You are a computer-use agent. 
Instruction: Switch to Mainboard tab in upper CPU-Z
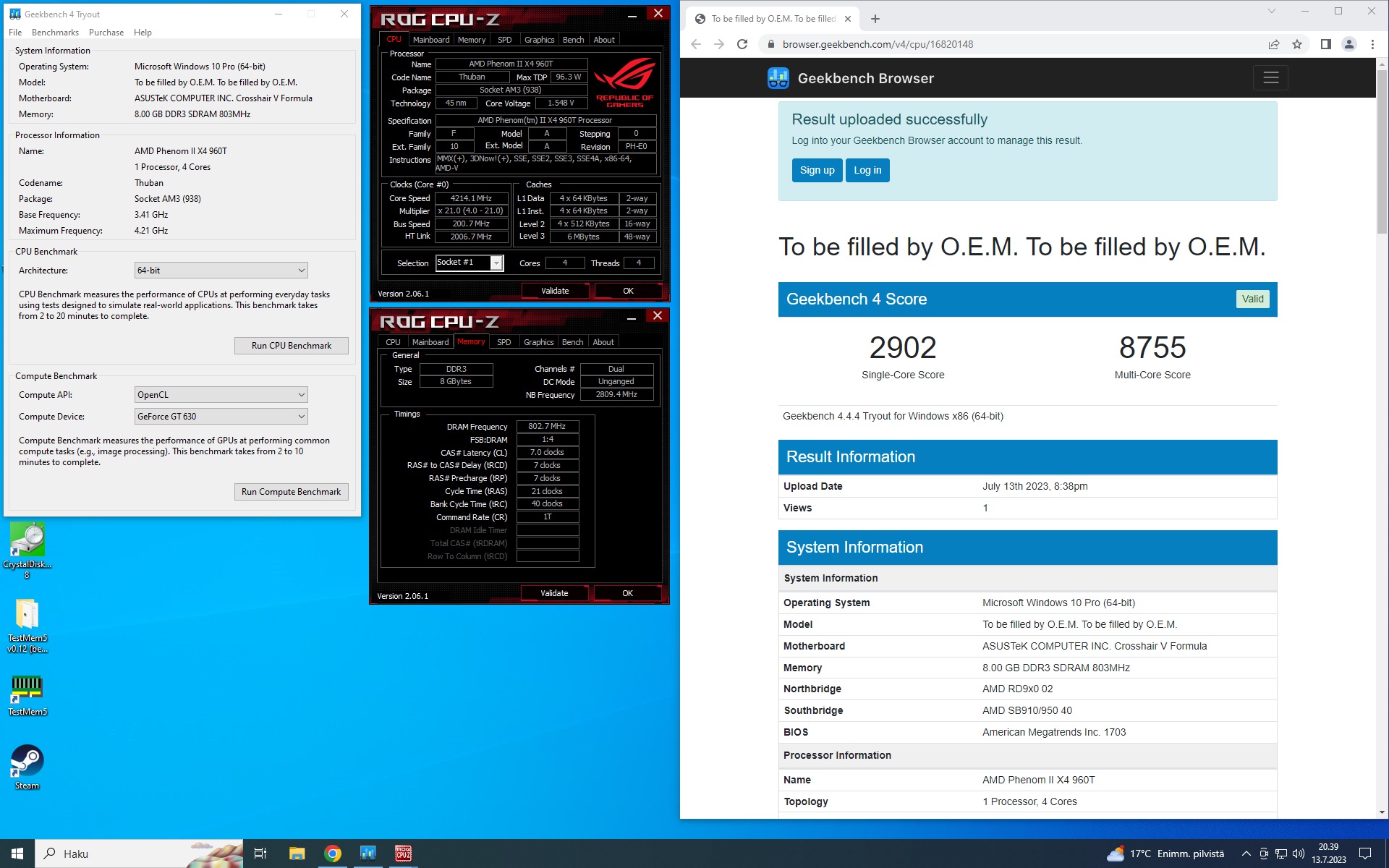click(431, 40)
